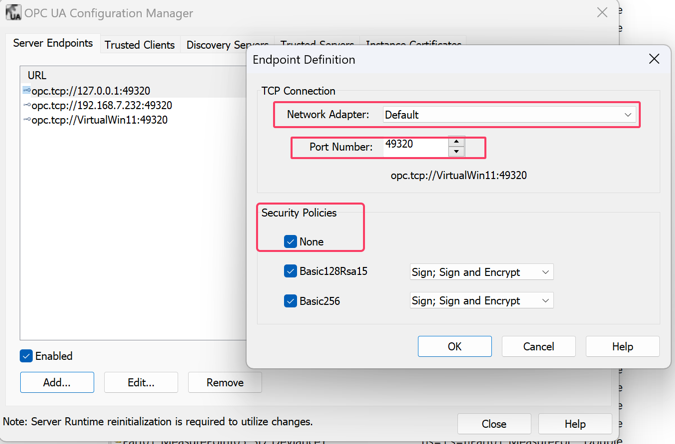675x444 pixels.
Task: Switch to the Trusted Clients tab
Action: pos(139,45)
